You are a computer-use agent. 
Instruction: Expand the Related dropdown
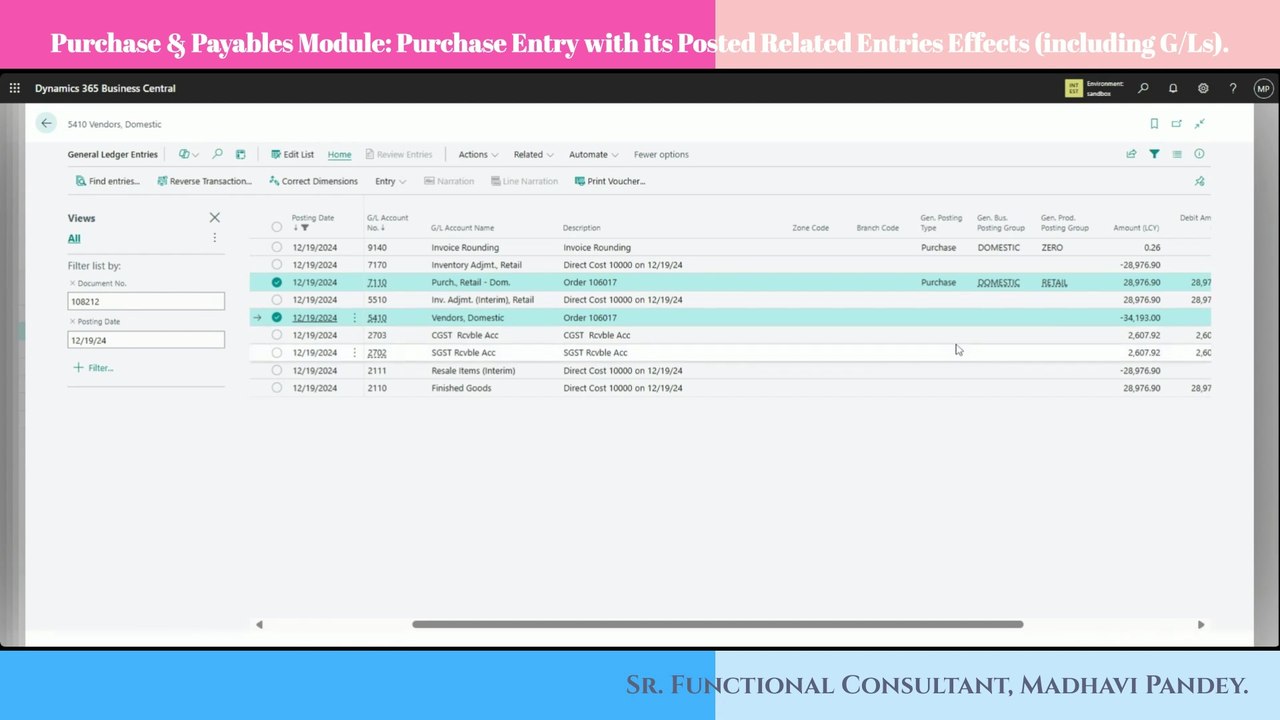click(x=533, y=154)
